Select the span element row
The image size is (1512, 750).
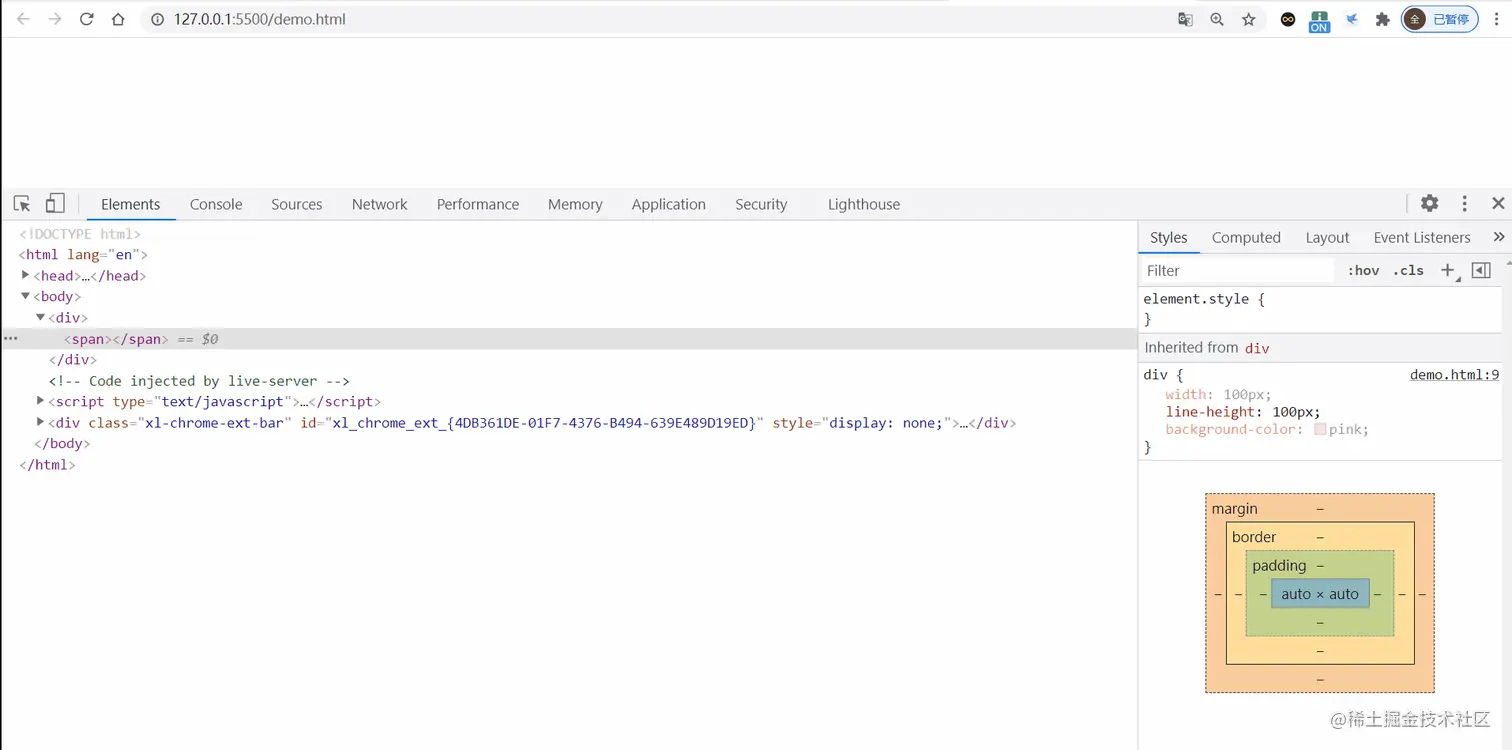click(x=569, y=339)
